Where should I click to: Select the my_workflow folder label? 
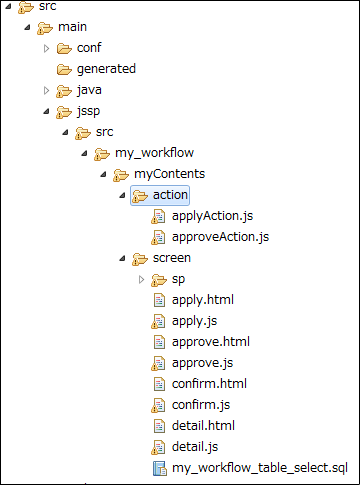154,153
